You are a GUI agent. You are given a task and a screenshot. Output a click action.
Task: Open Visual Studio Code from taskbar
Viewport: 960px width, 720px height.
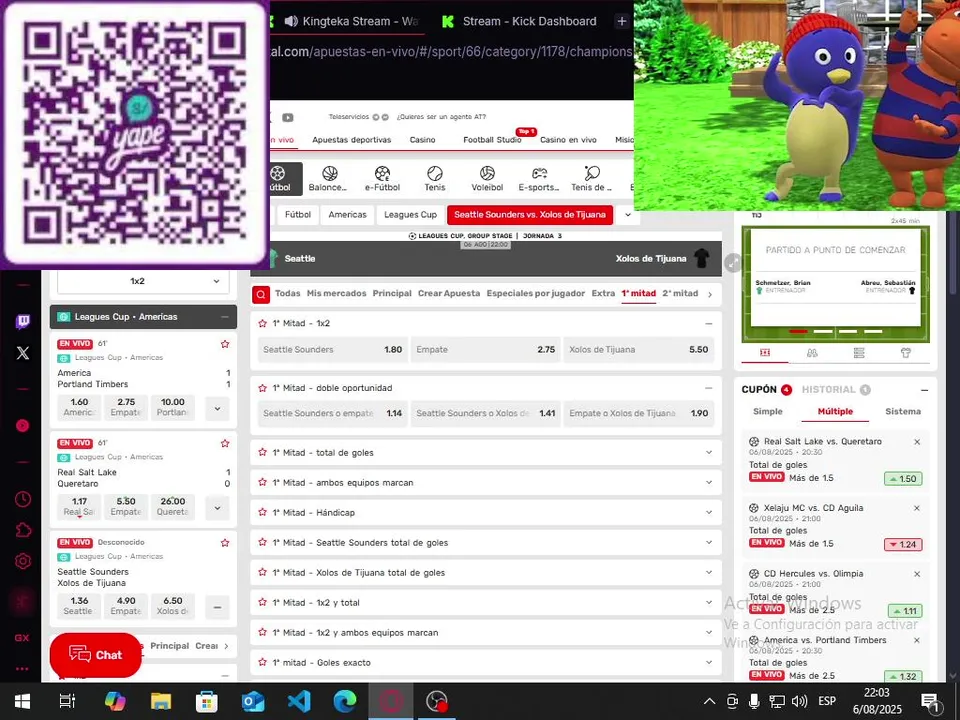299,701
